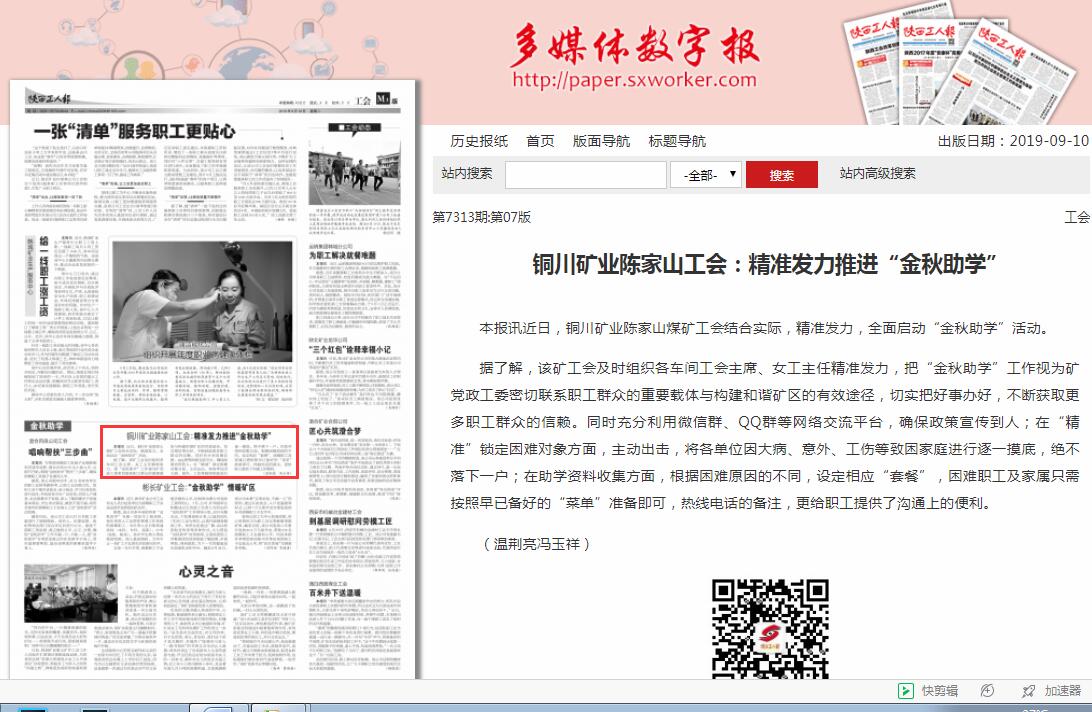Open the 一张"清单"服务职工更贴心 headline article
The image size is (1092, 712).
tap(135, 131)
